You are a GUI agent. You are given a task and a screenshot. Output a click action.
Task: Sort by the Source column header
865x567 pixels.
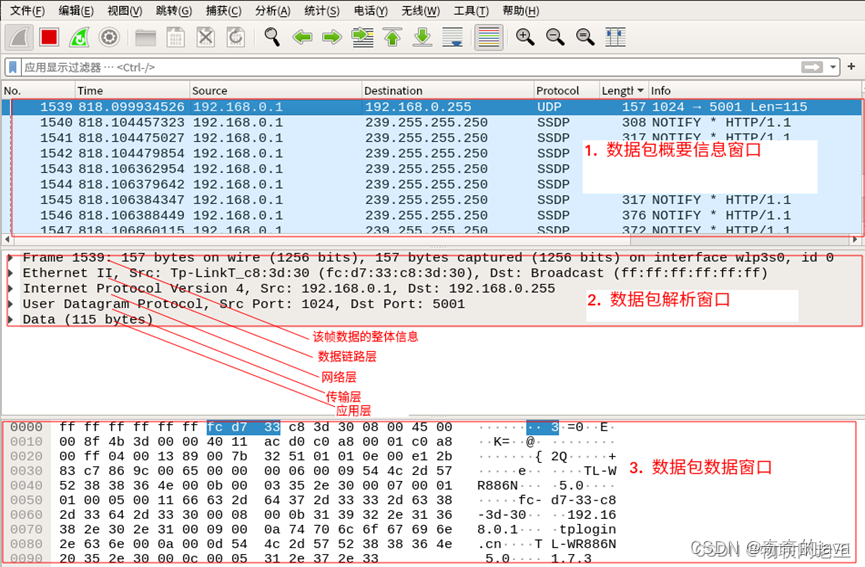pos(275,90)
